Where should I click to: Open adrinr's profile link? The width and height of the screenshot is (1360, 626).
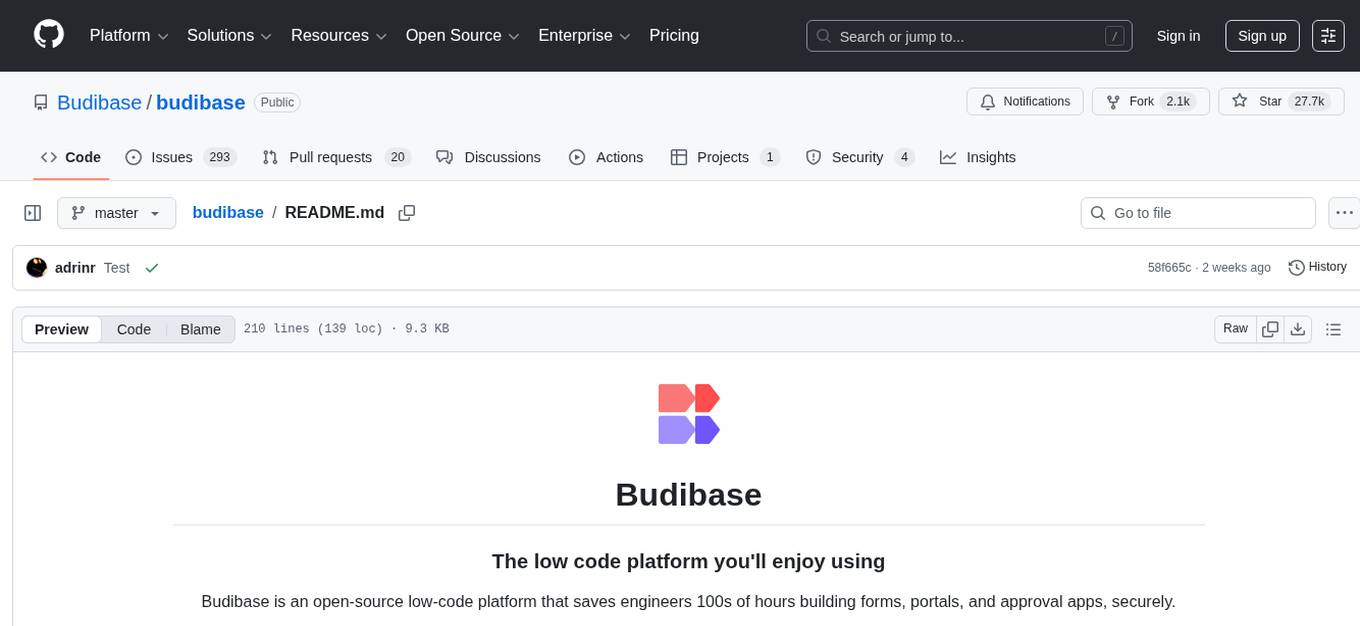74,267
